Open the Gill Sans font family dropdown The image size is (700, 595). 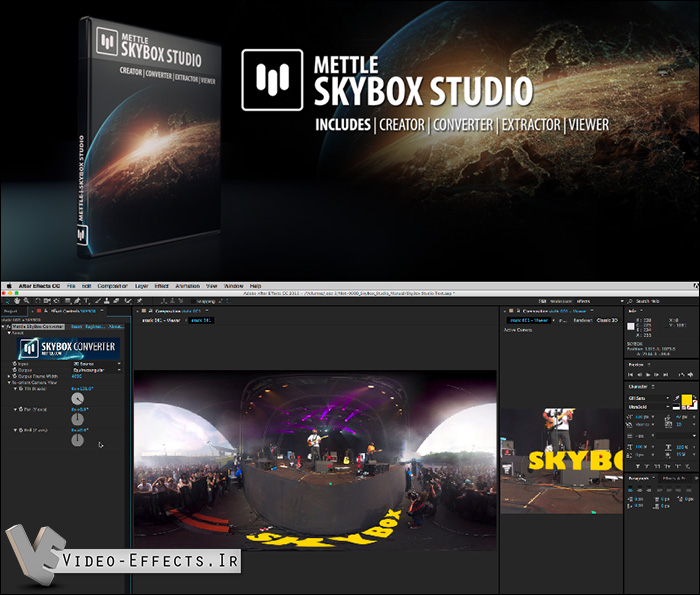tap(649, 398)
